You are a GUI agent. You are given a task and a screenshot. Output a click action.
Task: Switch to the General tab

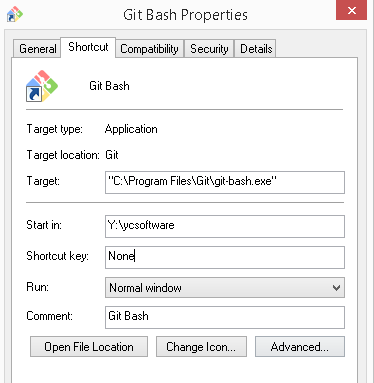coord(37,49)
